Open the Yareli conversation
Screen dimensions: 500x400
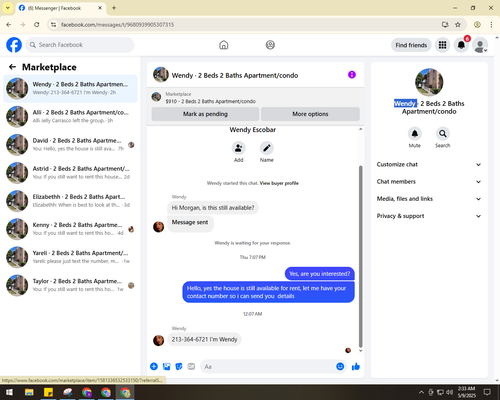pos(70,257)
